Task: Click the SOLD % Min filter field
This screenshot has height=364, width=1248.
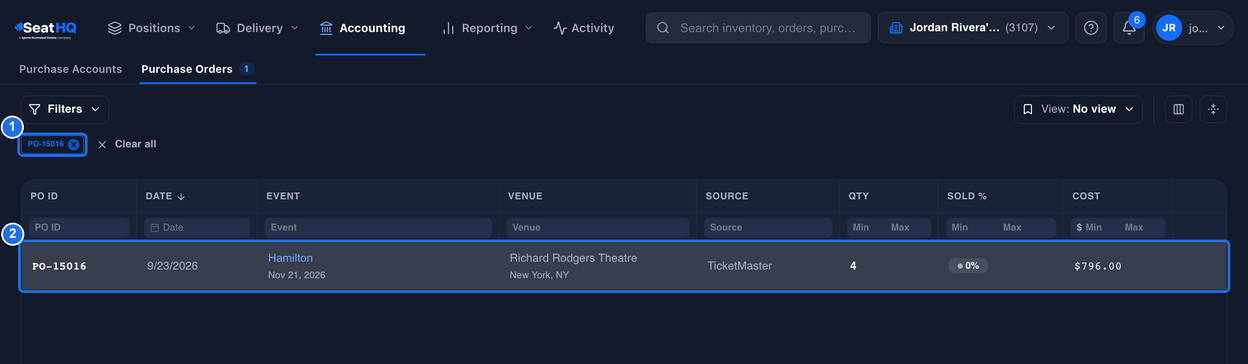Action: 972,228
